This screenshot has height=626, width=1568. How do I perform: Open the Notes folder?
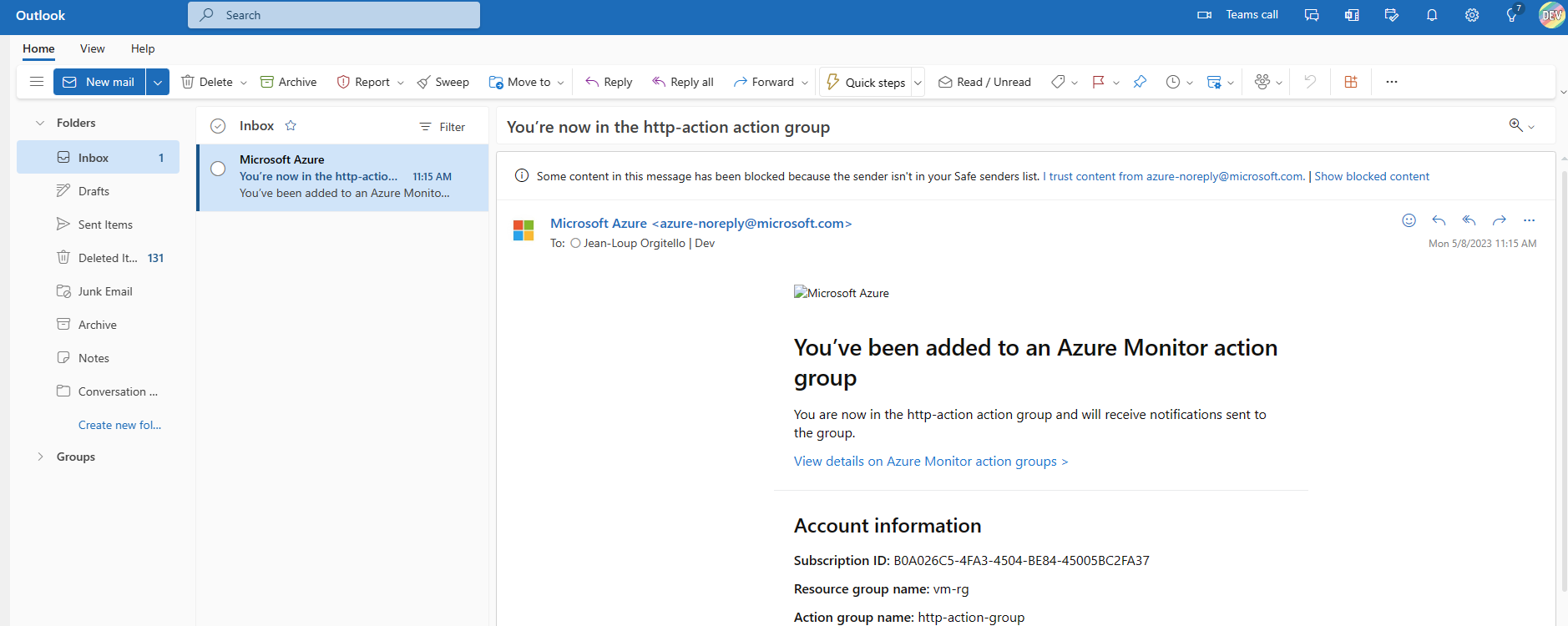point(98,358)
